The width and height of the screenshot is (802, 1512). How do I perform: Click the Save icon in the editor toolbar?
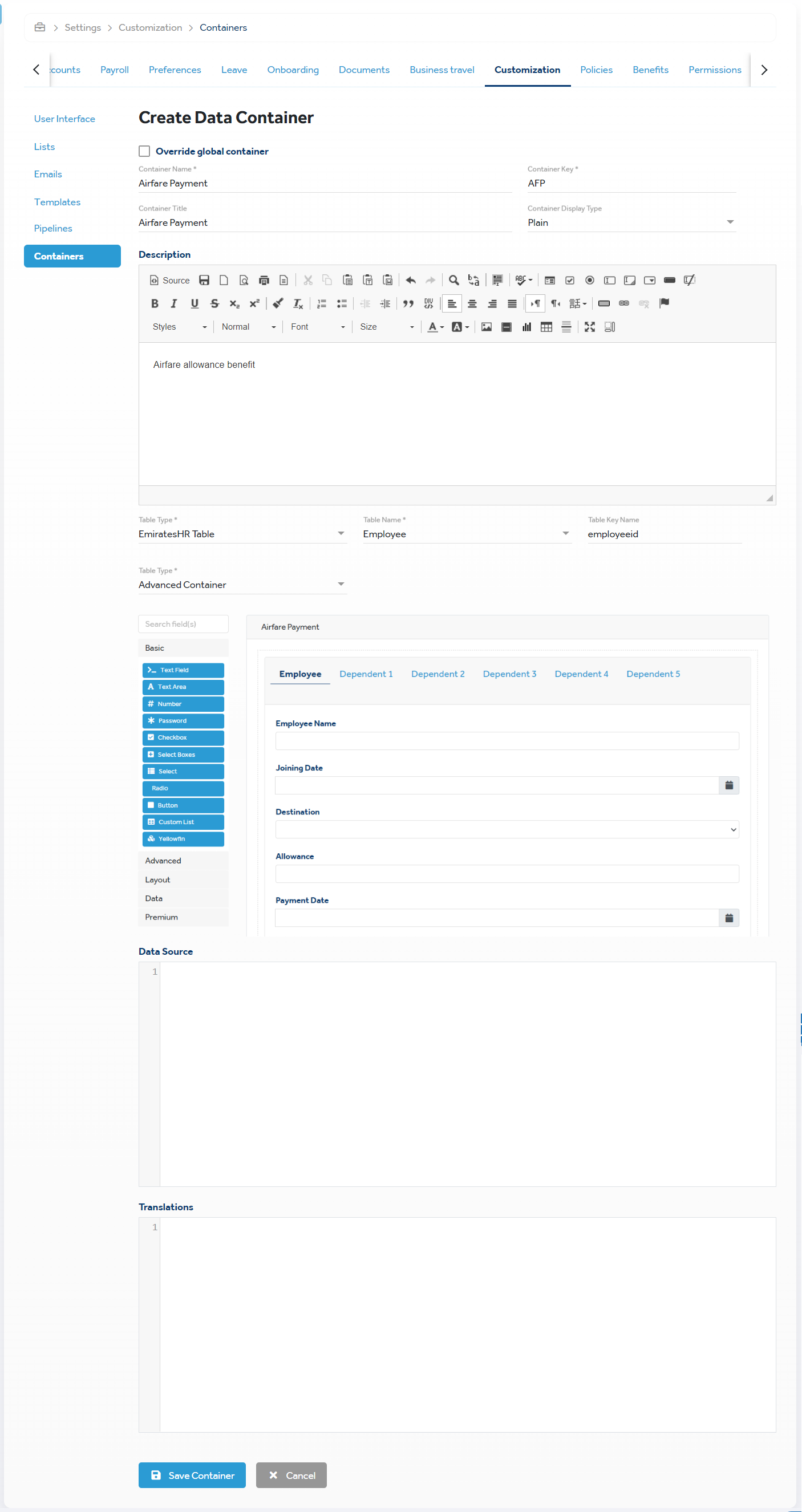(204, 280)
